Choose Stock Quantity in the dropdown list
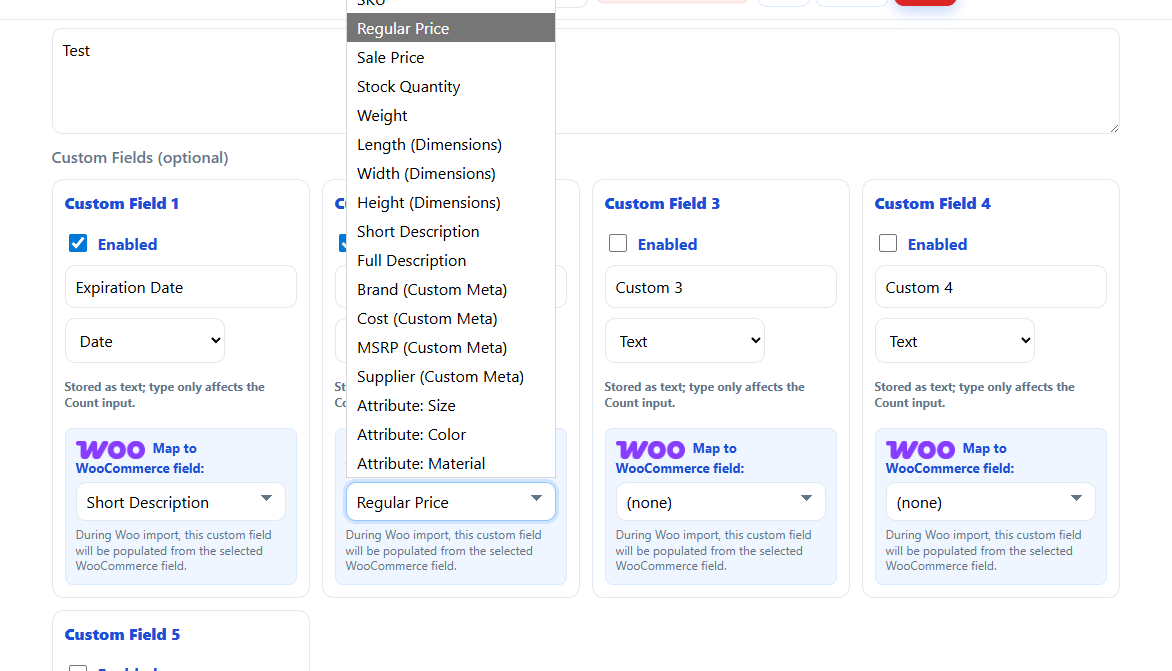Image resolution: width=1172 pixels, height=671 pixels. point(408,87)
